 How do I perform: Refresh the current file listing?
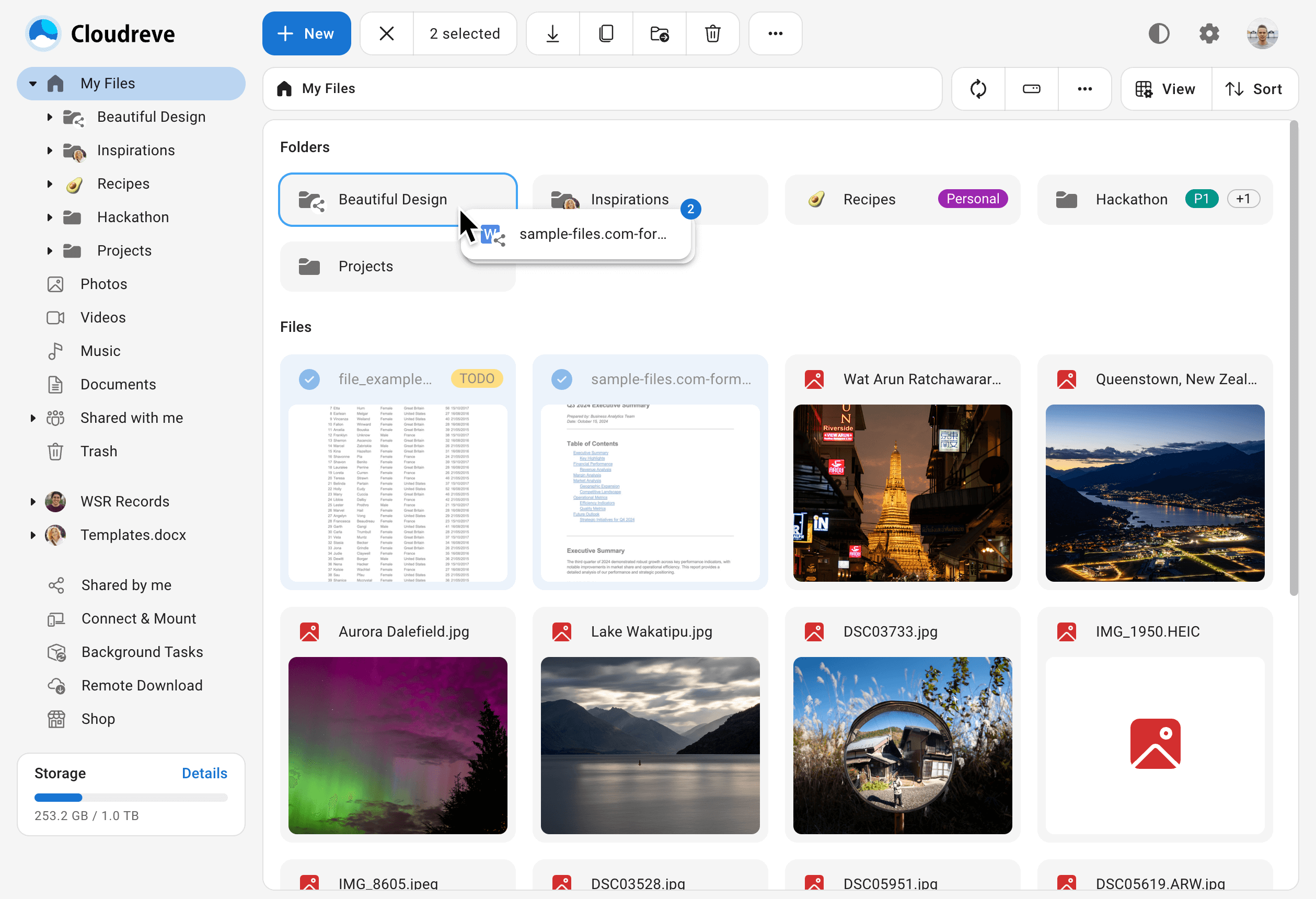click(x=978, y=88)
